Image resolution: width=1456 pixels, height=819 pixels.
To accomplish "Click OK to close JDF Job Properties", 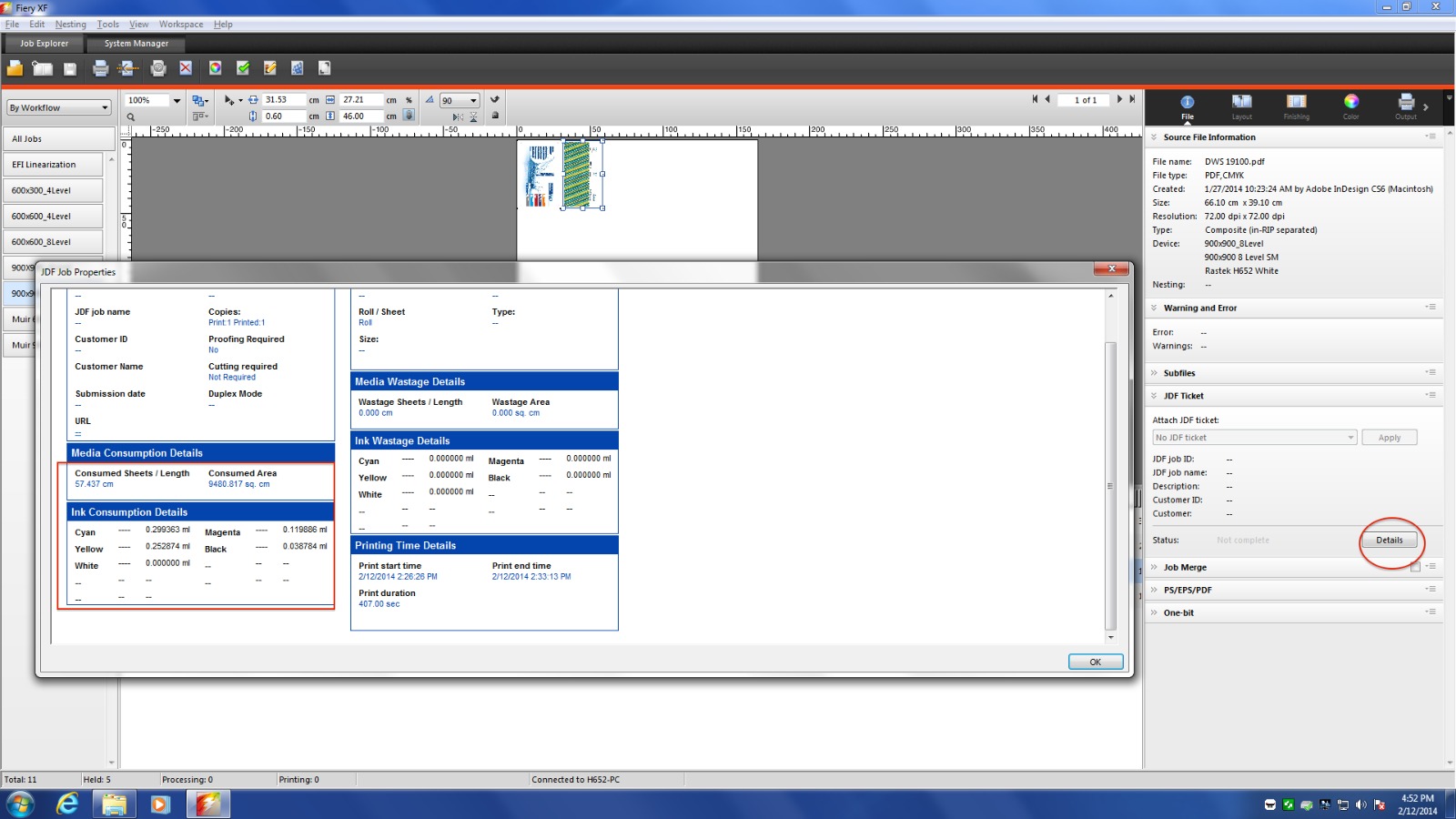I will (1095, 662).
